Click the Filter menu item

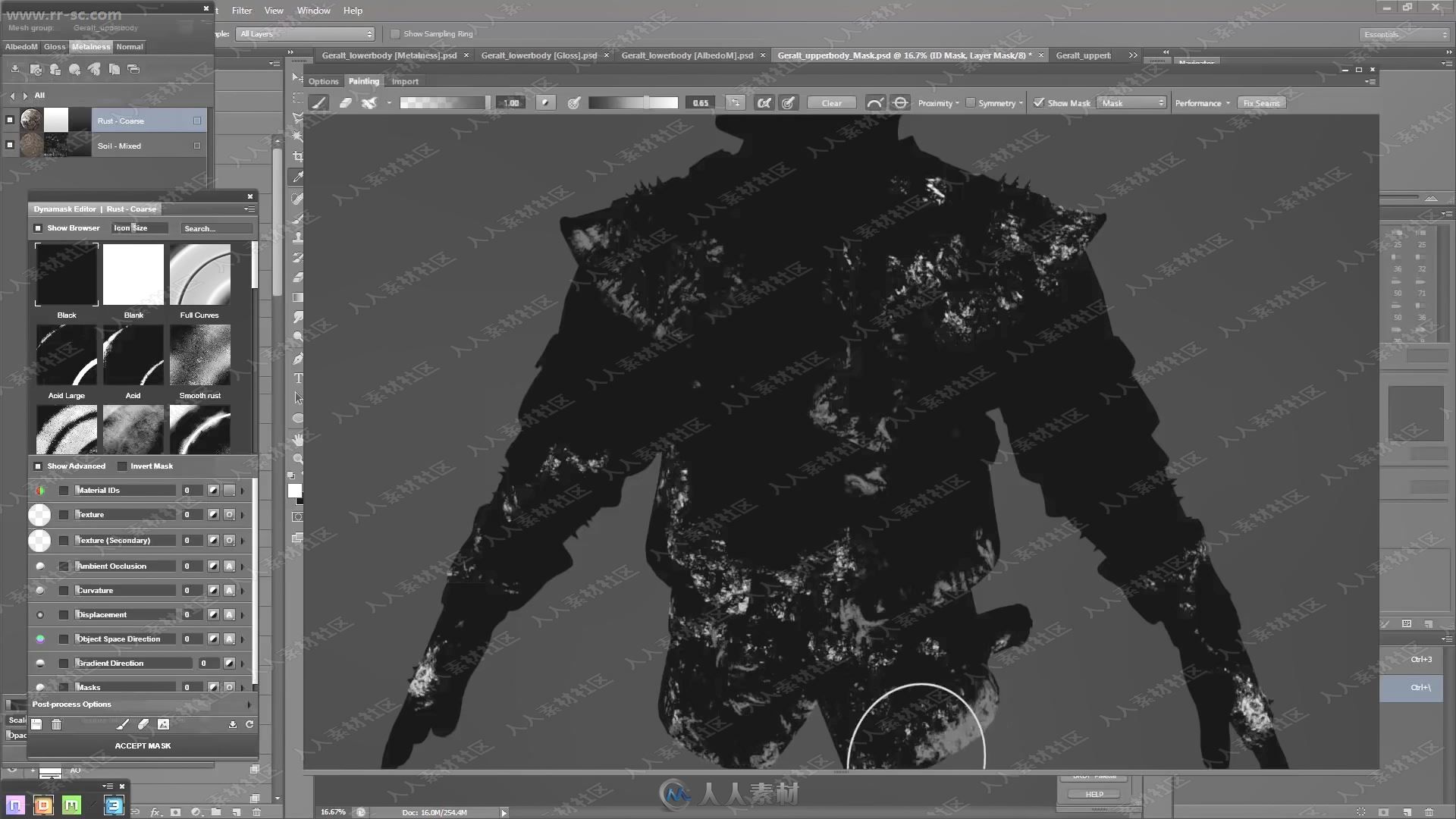point(242,10)
